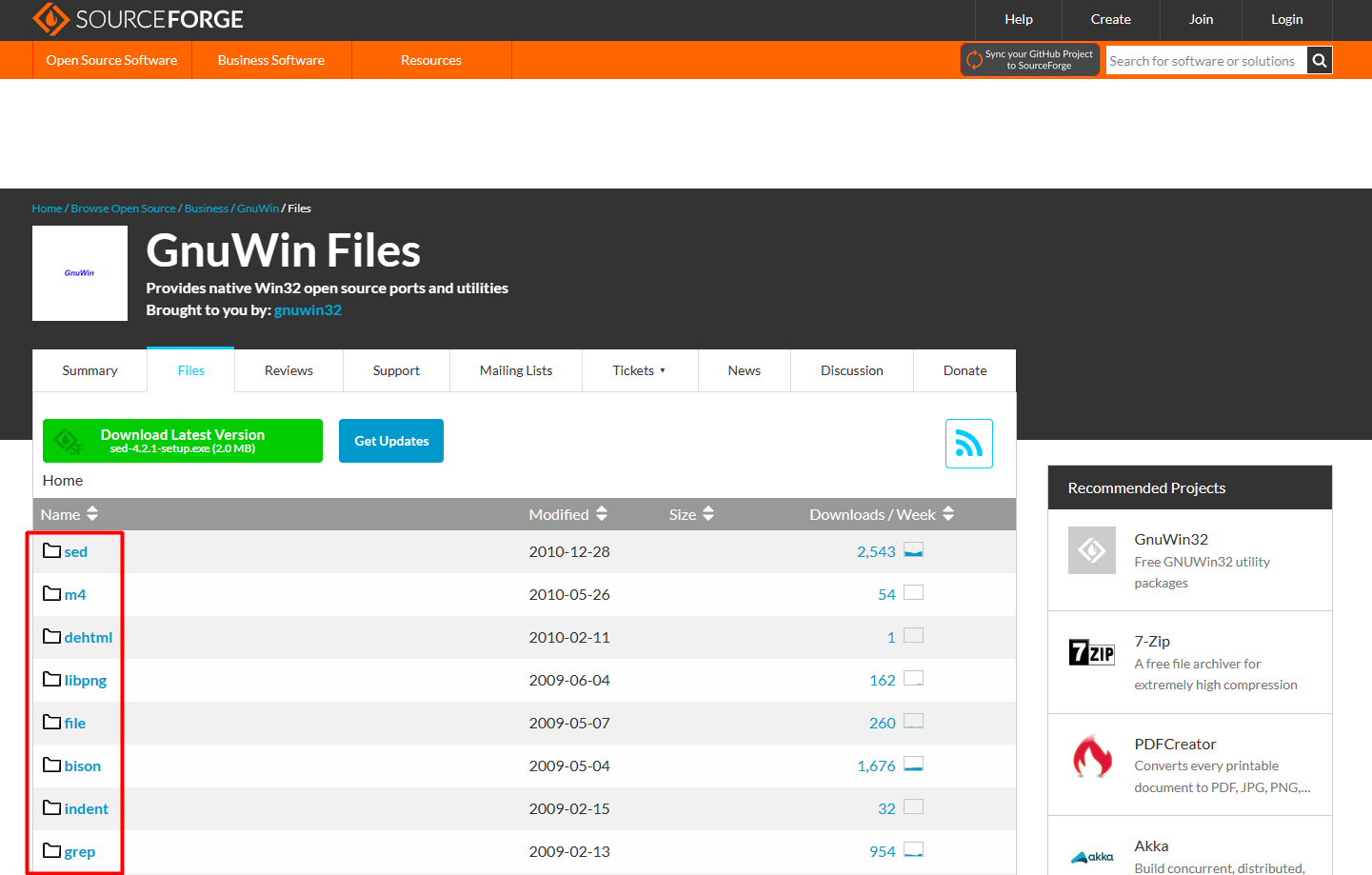This screenshot has height=875, width=1372.
Task: Click the Home breadcrumb link
Action: click(47, 209)
